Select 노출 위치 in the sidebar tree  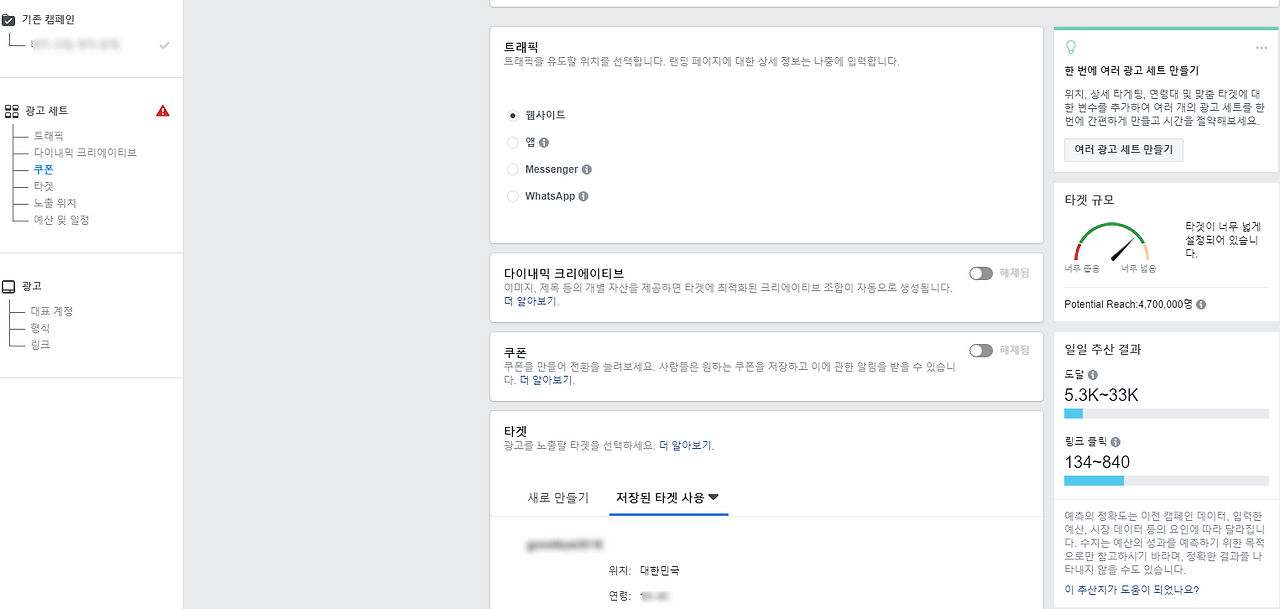[x=57, y=203]
